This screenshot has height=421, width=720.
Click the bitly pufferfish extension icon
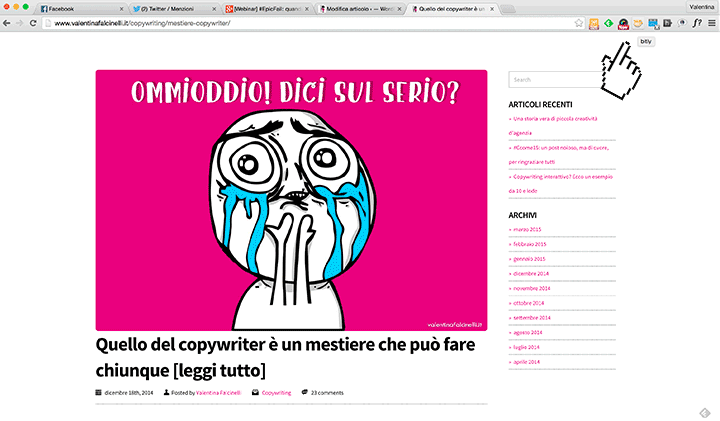click(x=638, y=23)
